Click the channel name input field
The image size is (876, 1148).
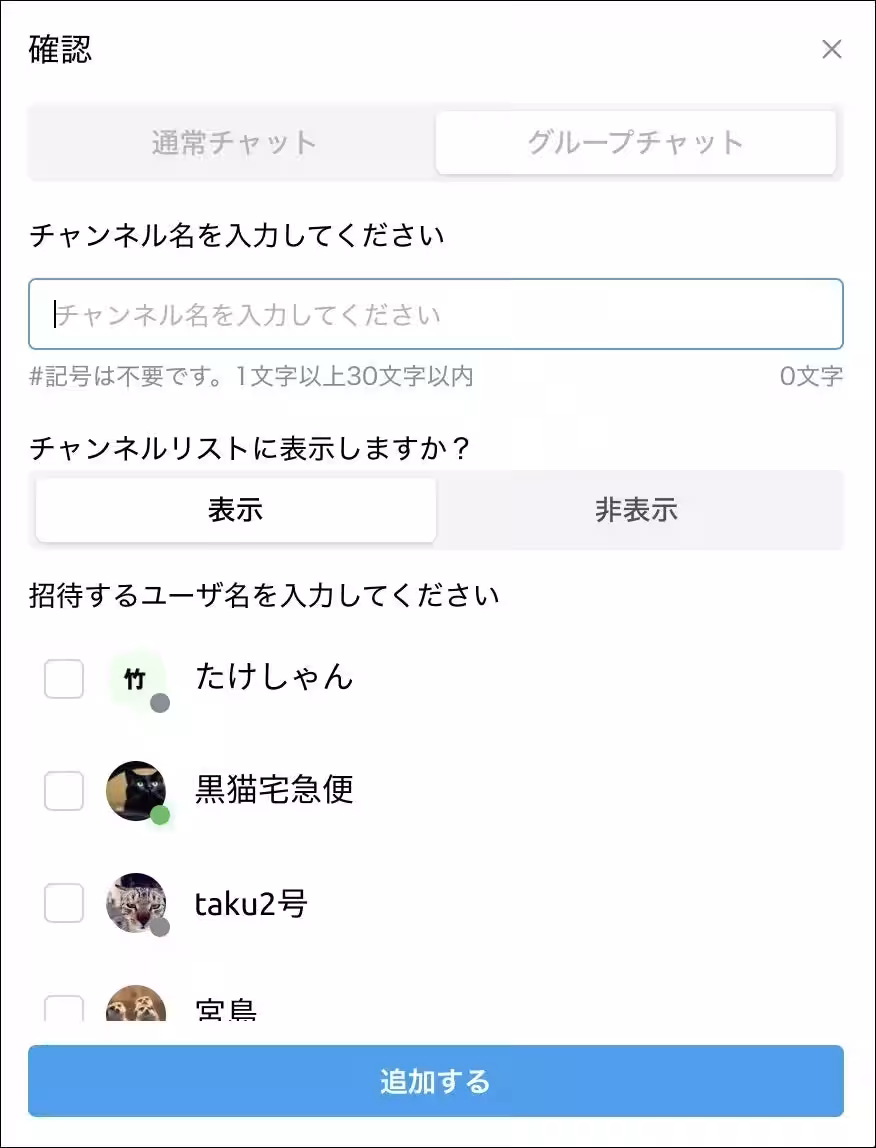point(436,314)
